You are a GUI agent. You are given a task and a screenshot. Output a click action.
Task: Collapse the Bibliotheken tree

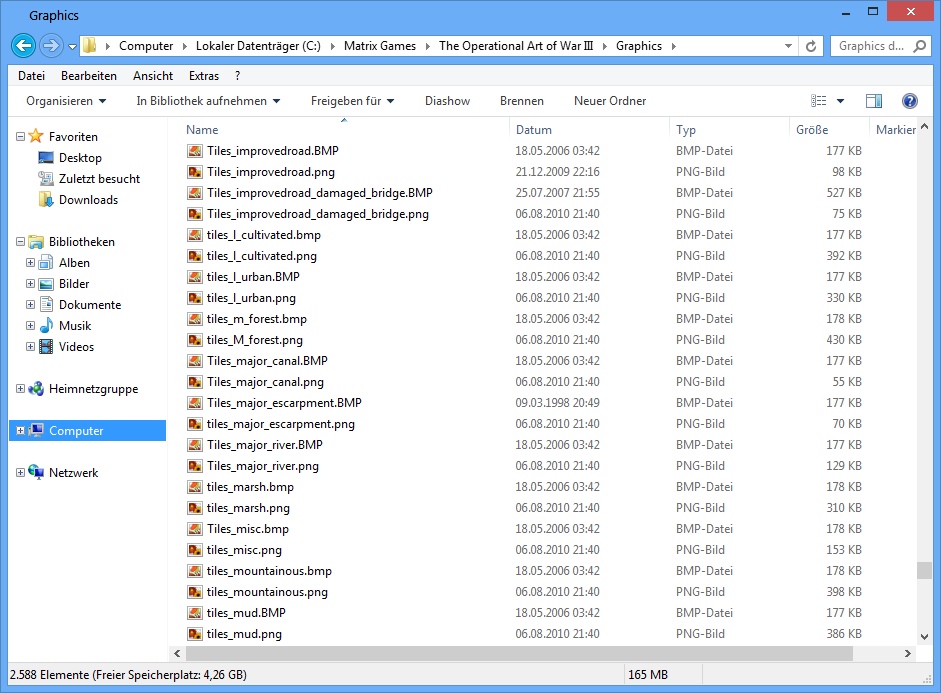click(20, 242)
